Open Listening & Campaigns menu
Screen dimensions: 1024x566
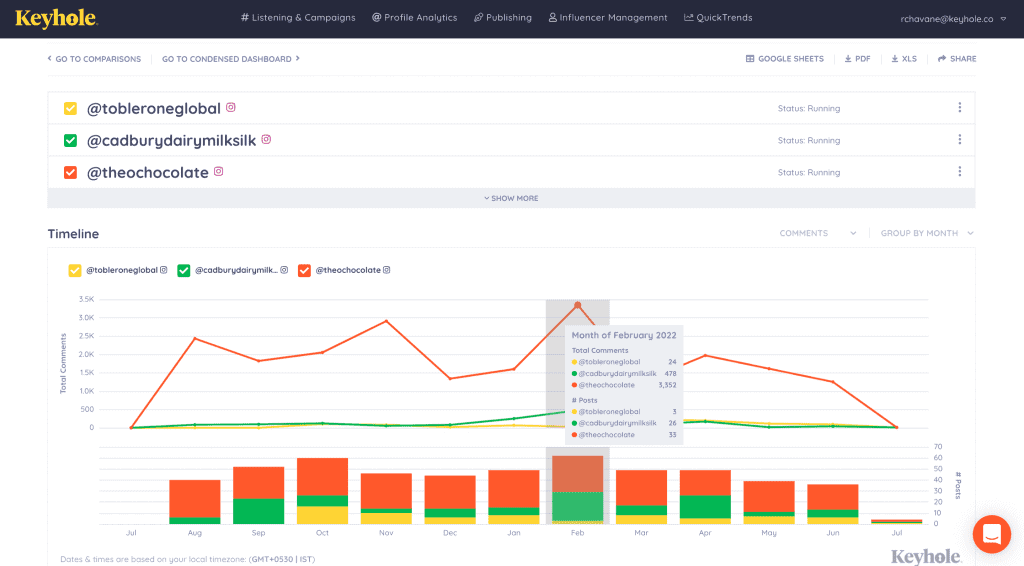click(x=298, y=18)
